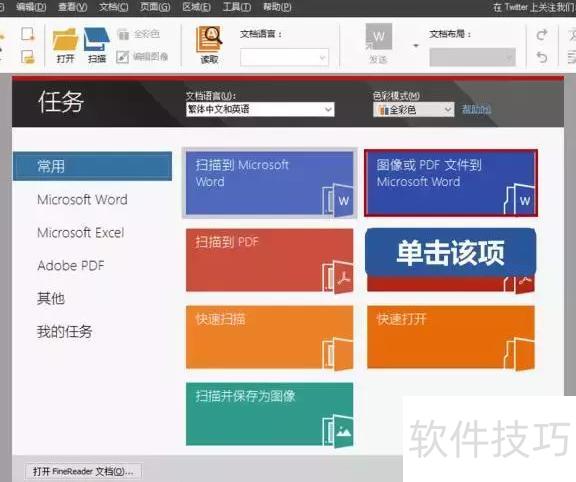Open the color mode dropdown showing 全彩色
576x482 pixels.
pos(414,109)
